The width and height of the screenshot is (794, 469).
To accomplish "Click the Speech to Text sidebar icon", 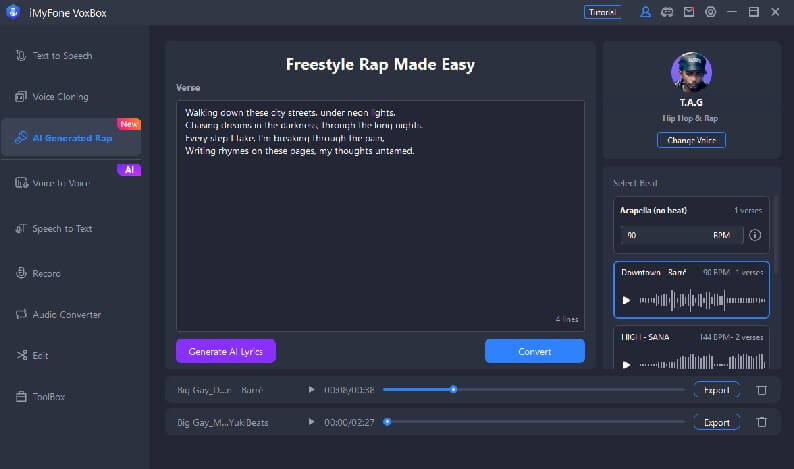I will point(21,229).
